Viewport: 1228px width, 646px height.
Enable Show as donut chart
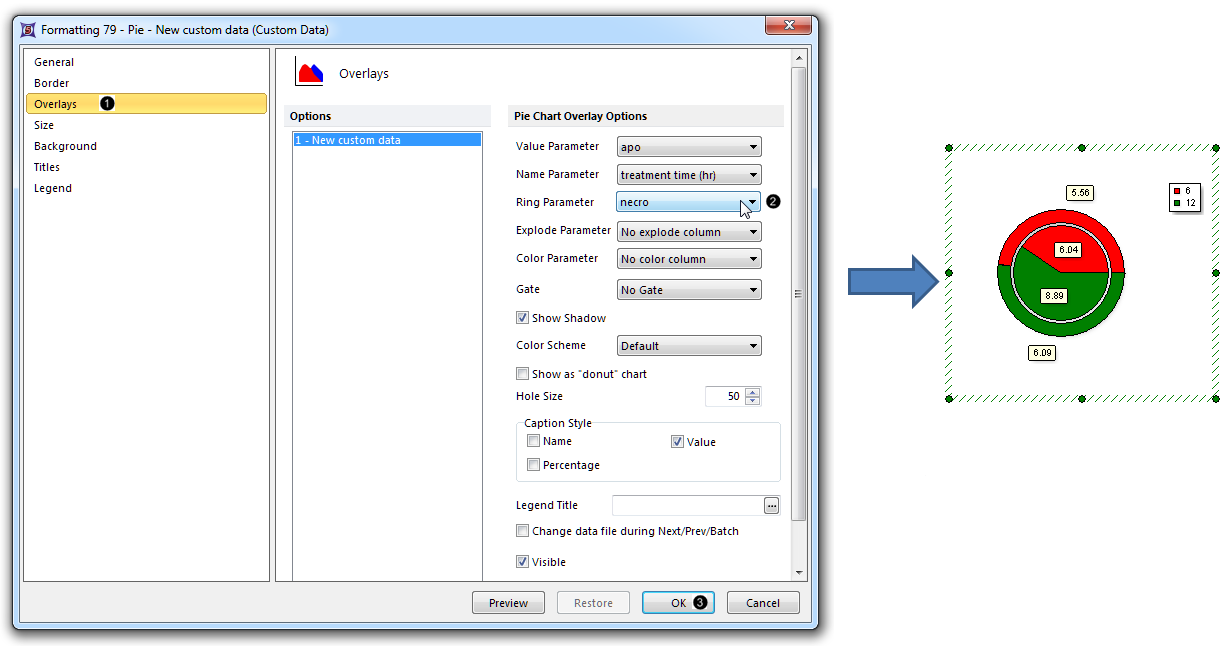pos(522,374)
